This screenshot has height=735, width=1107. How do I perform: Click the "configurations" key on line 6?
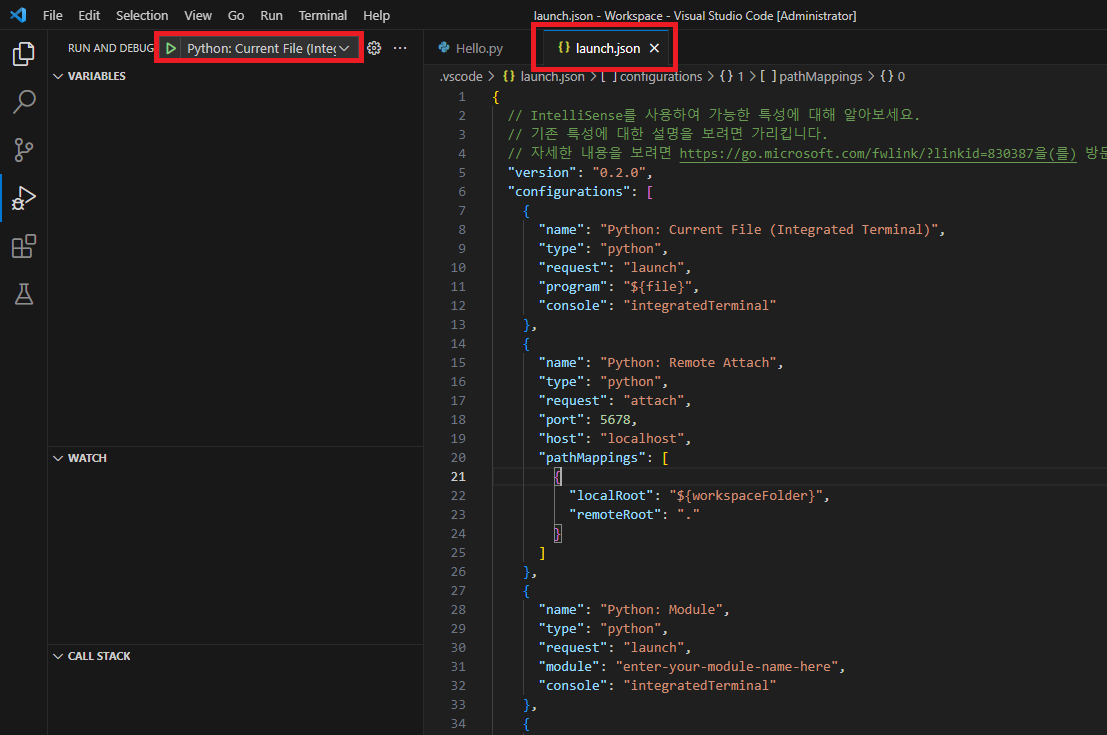tap(569, 191)
